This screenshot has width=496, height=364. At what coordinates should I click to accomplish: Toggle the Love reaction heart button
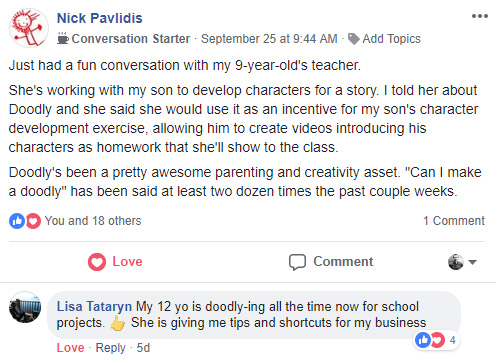click(x=115, y=262)
